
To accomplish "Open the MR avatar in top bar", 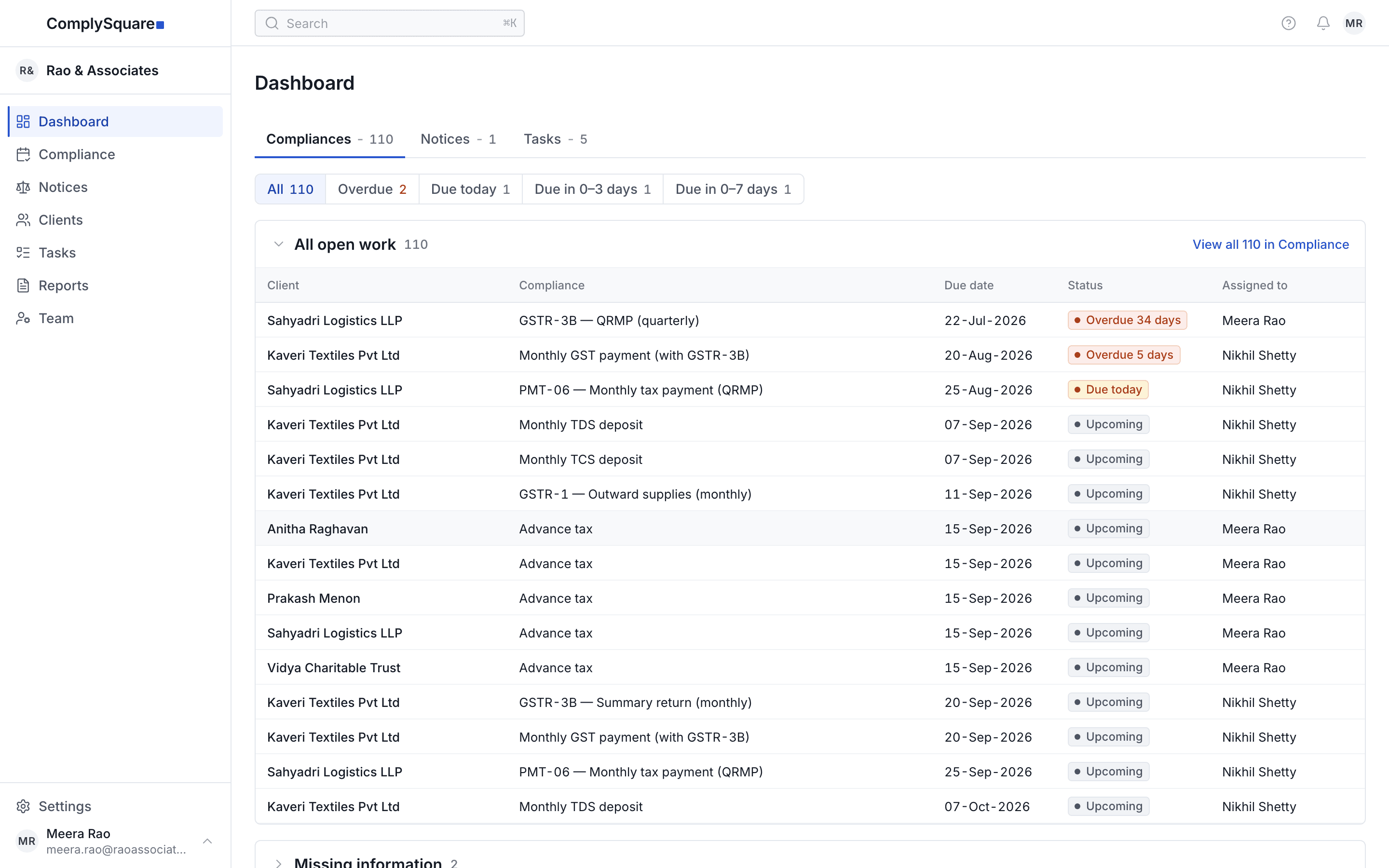I will pos(1354,23).
